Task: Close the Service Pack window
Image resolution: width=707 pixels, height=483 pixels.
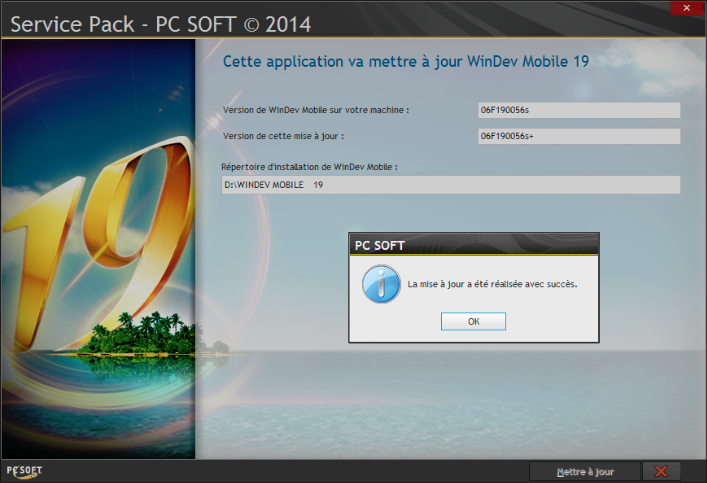Action: [684, 7]
